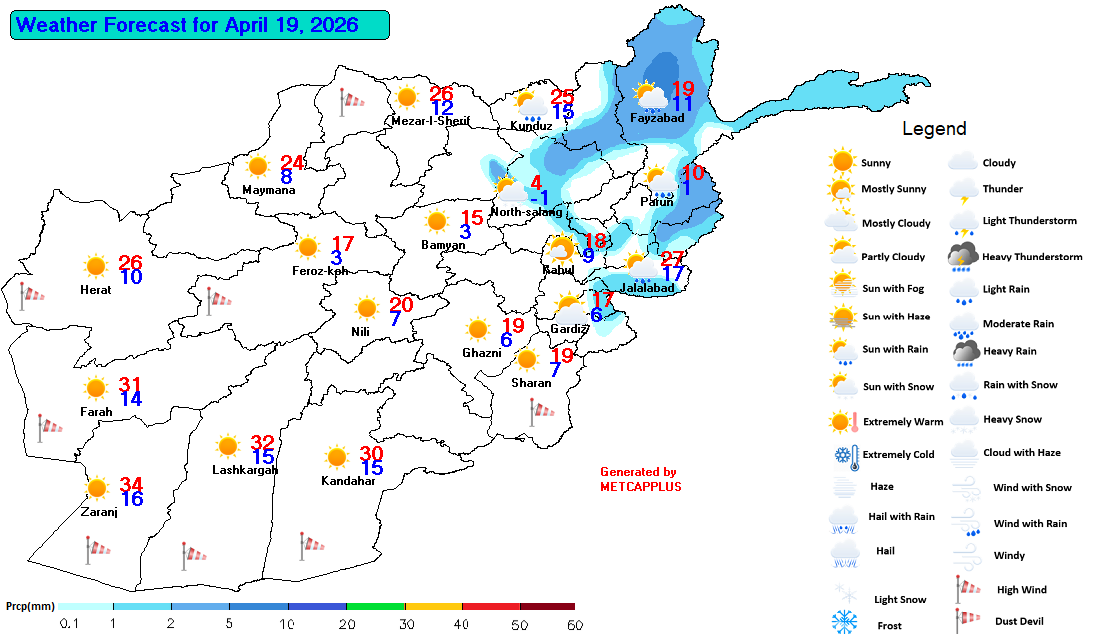Click the Dust Devil legend icon
This screenshot has width=1100, height=637.
pos(964,621)
